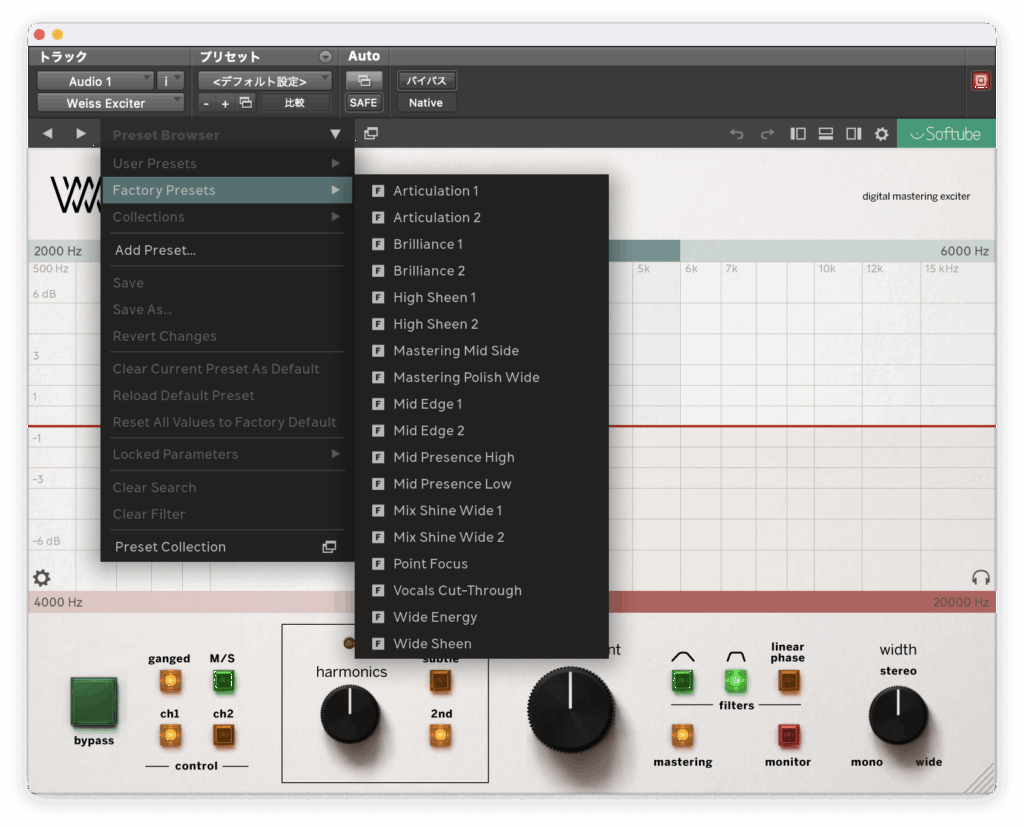Click the harmonics knob

pyautogui.click(x=350, y=714)
